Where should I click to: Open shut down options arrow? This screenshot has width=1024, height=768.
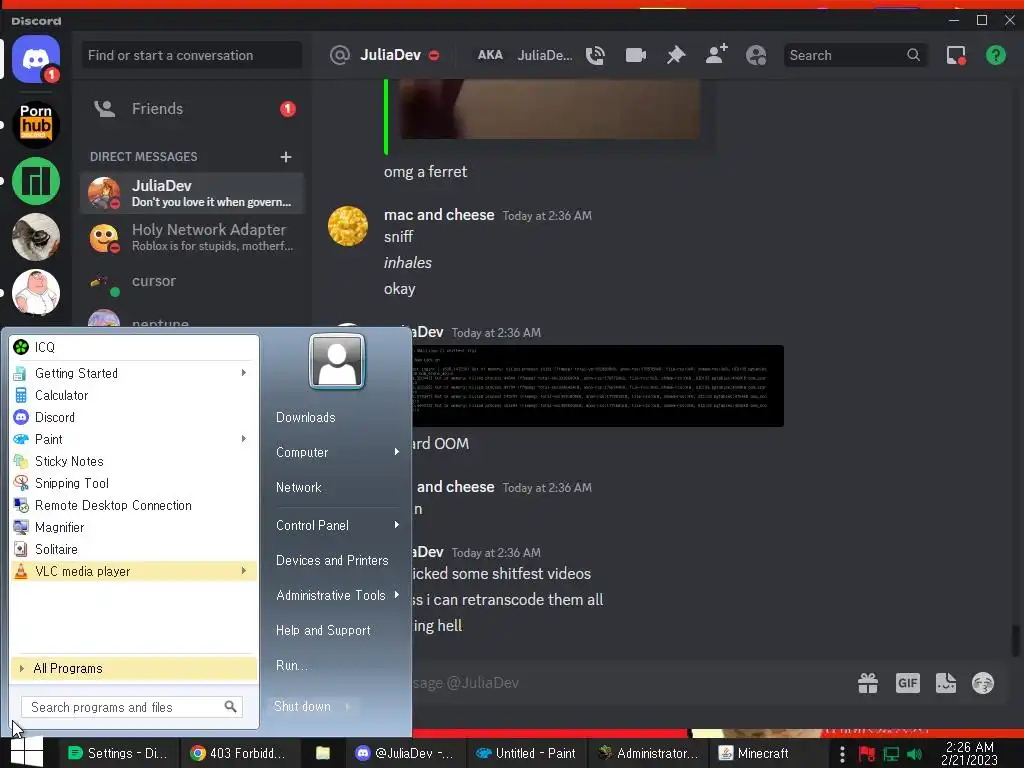click(x=347, y=707)
